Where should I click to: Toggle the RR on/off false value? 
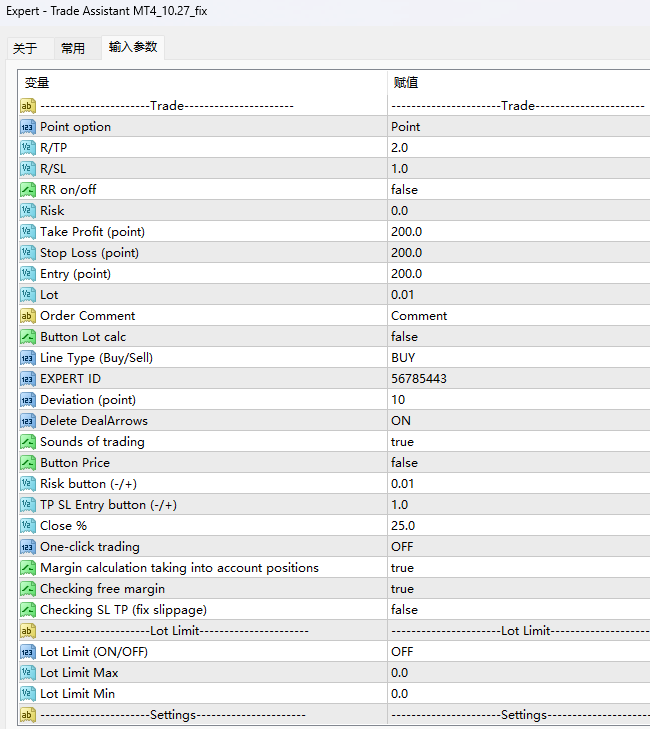coord(405,190)
